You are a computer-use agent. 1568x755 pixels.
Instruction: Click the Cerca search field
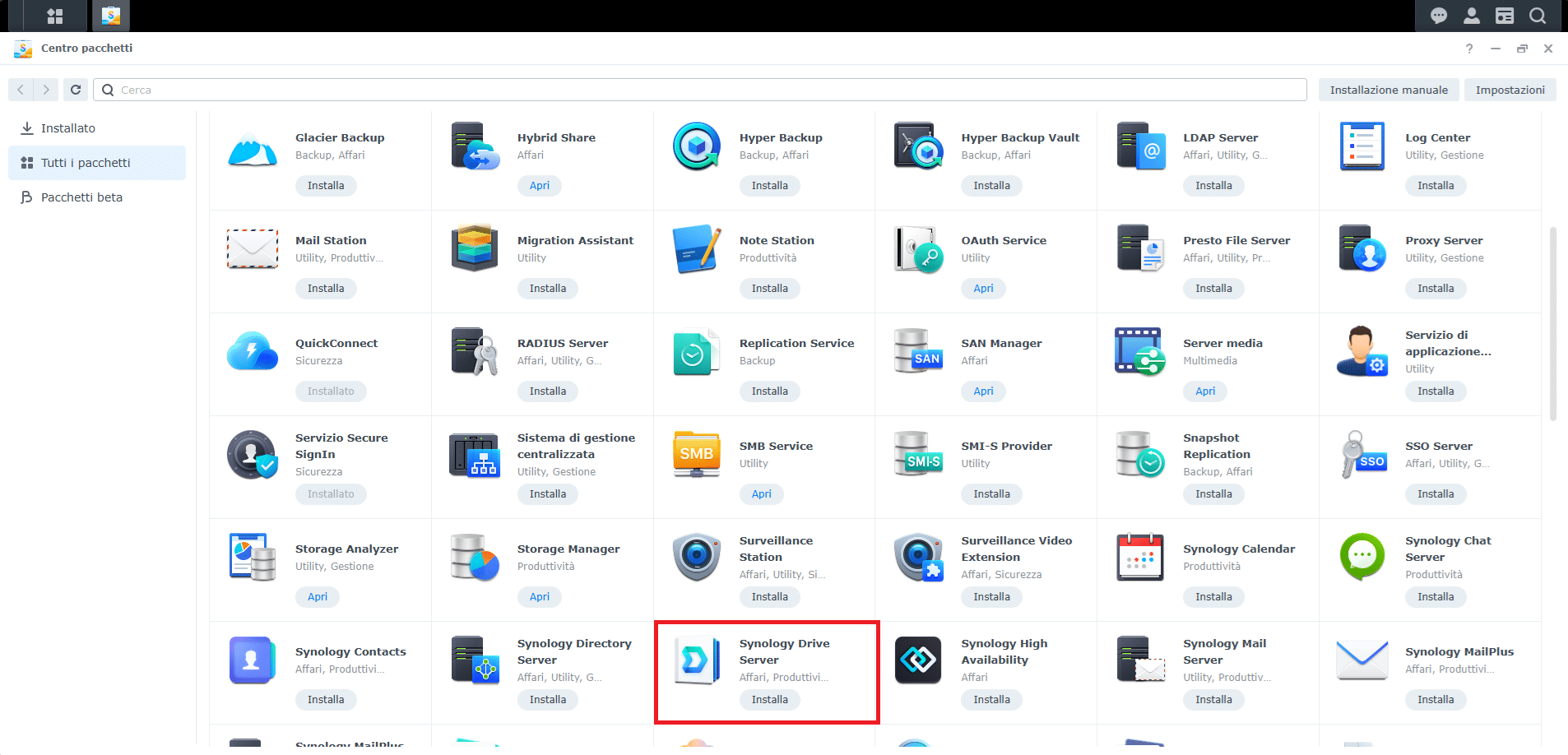point(700,90)
